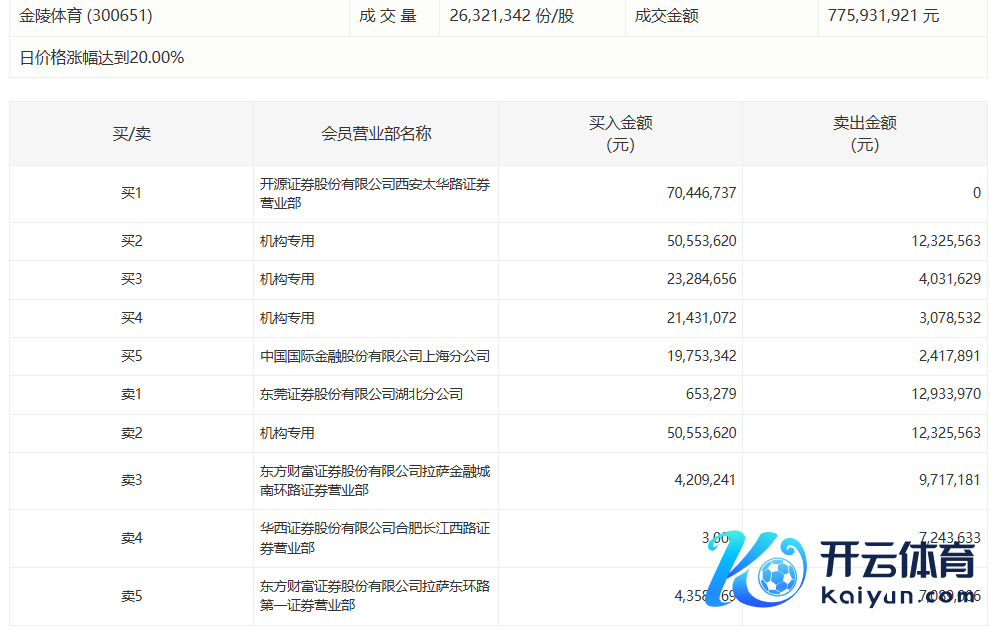Image resolution: width=990 pixels, height=629 pixels.
Task: Click the 买/卖 column header
Action: click(x=131, y=134)
